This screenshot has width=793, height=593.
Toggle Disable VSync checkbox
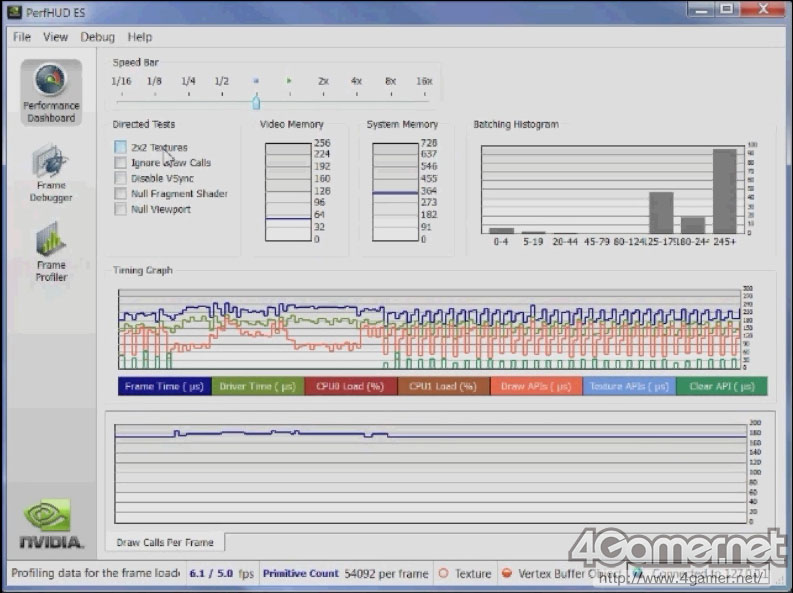tap(121, 178)
